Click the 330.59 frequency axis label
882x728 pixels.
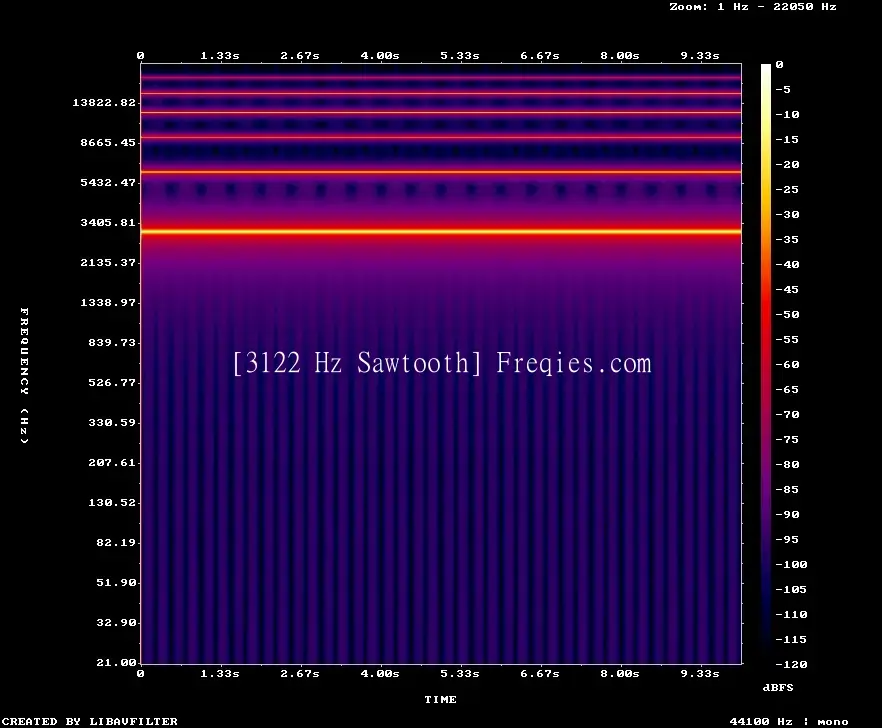tap(112, 422)
